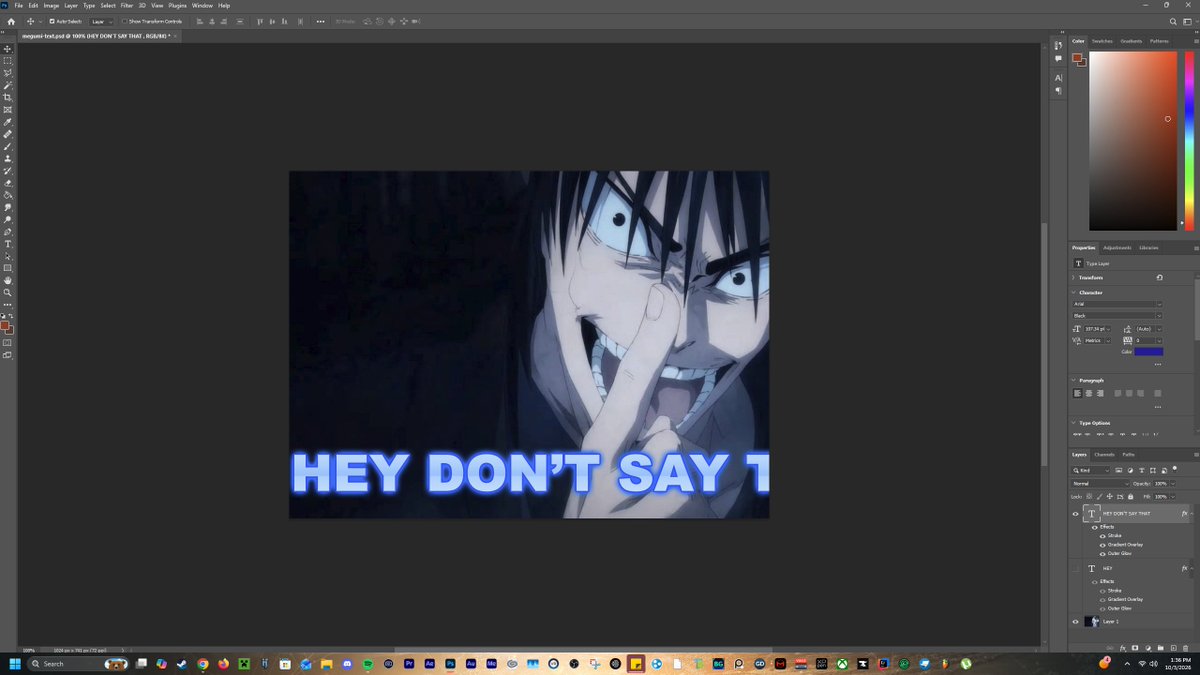Hide the HEY DON'T SAY THAT layer
Image resolution: width=1200 pixels, height=675 pixels.
coord(1076,514)
